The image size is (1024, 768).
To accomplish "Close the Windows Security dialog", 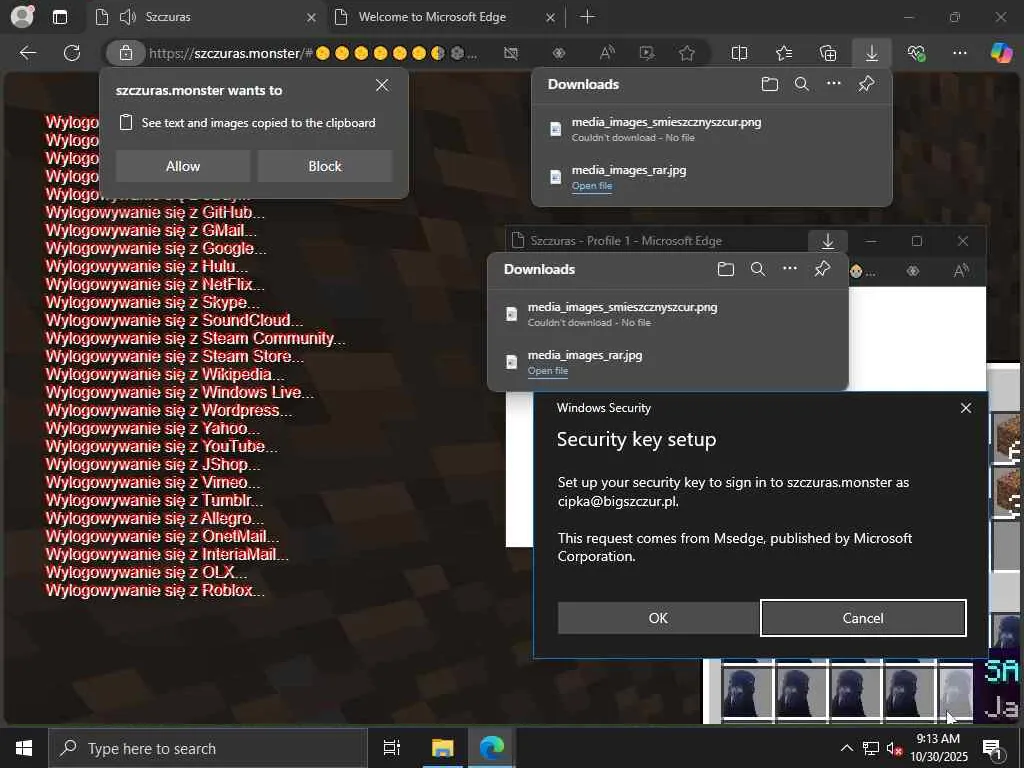I will (966, 408).
